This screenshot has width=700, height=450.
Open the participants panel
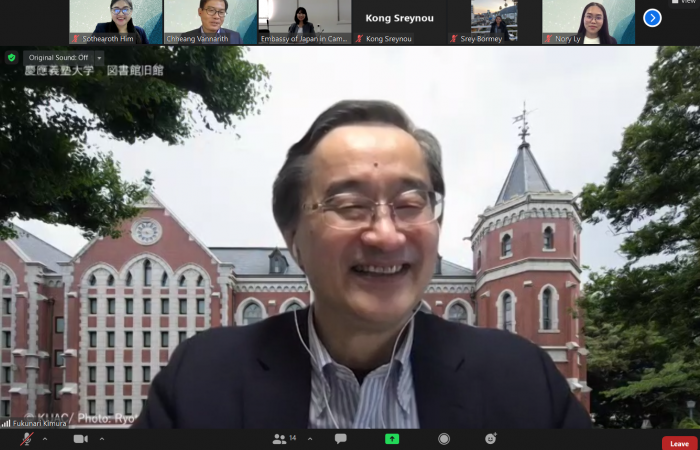pos(280,439)
